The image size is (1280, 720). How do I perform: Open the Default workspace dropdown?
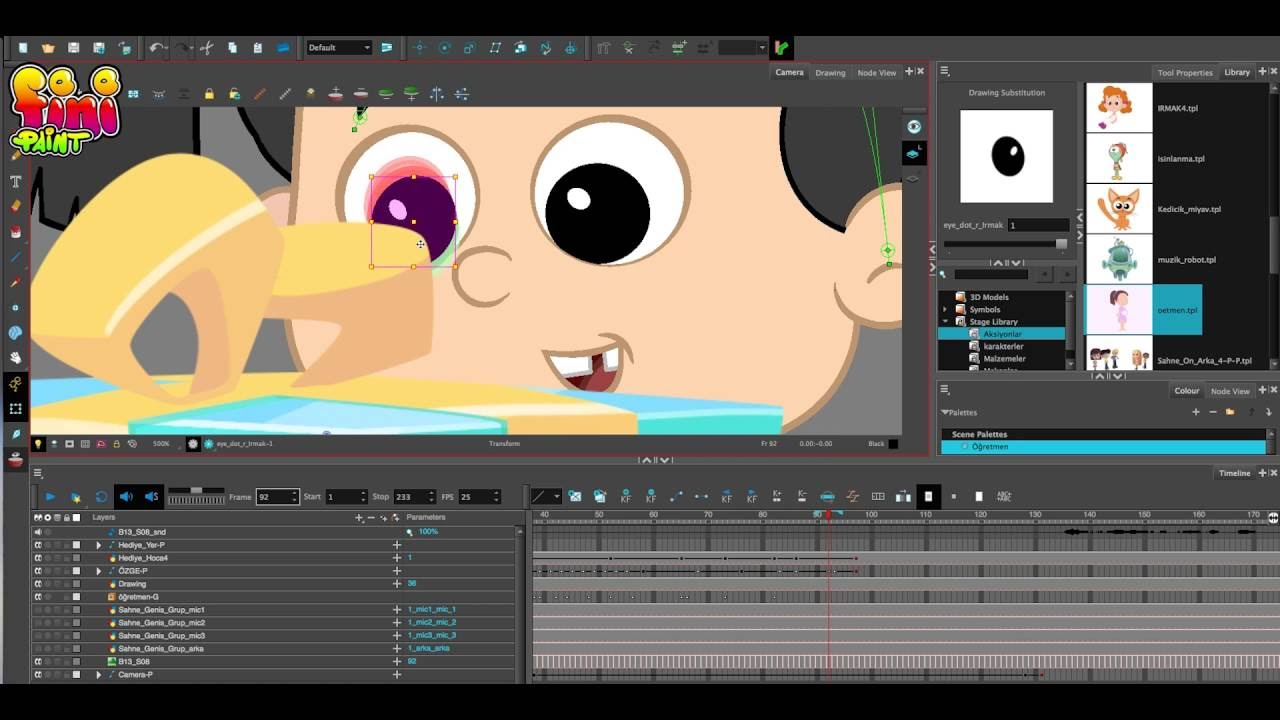[x=339, y=47]
